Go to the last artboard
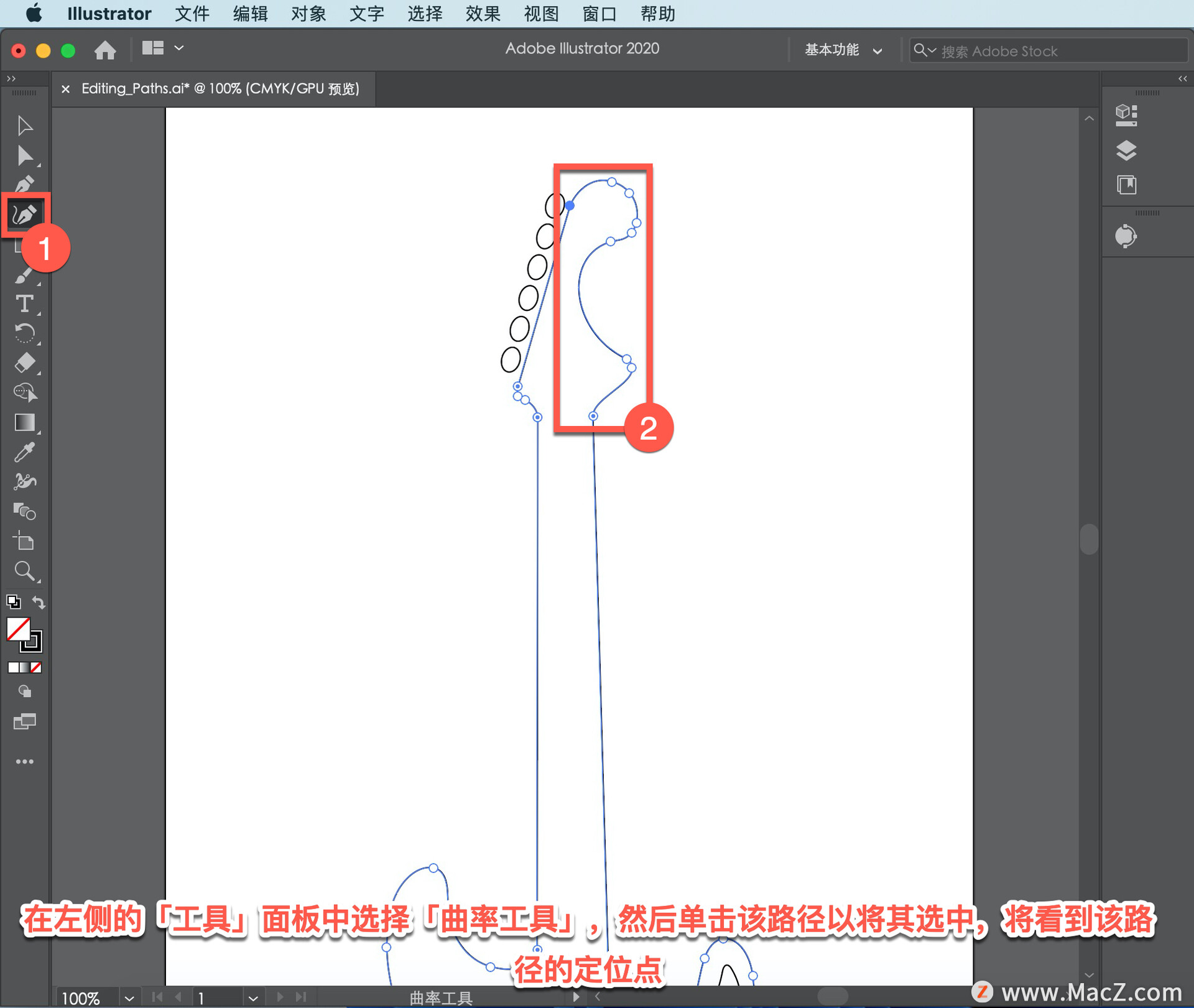This screenshot has height=1008, width=1194. click(x=301, y=996)
